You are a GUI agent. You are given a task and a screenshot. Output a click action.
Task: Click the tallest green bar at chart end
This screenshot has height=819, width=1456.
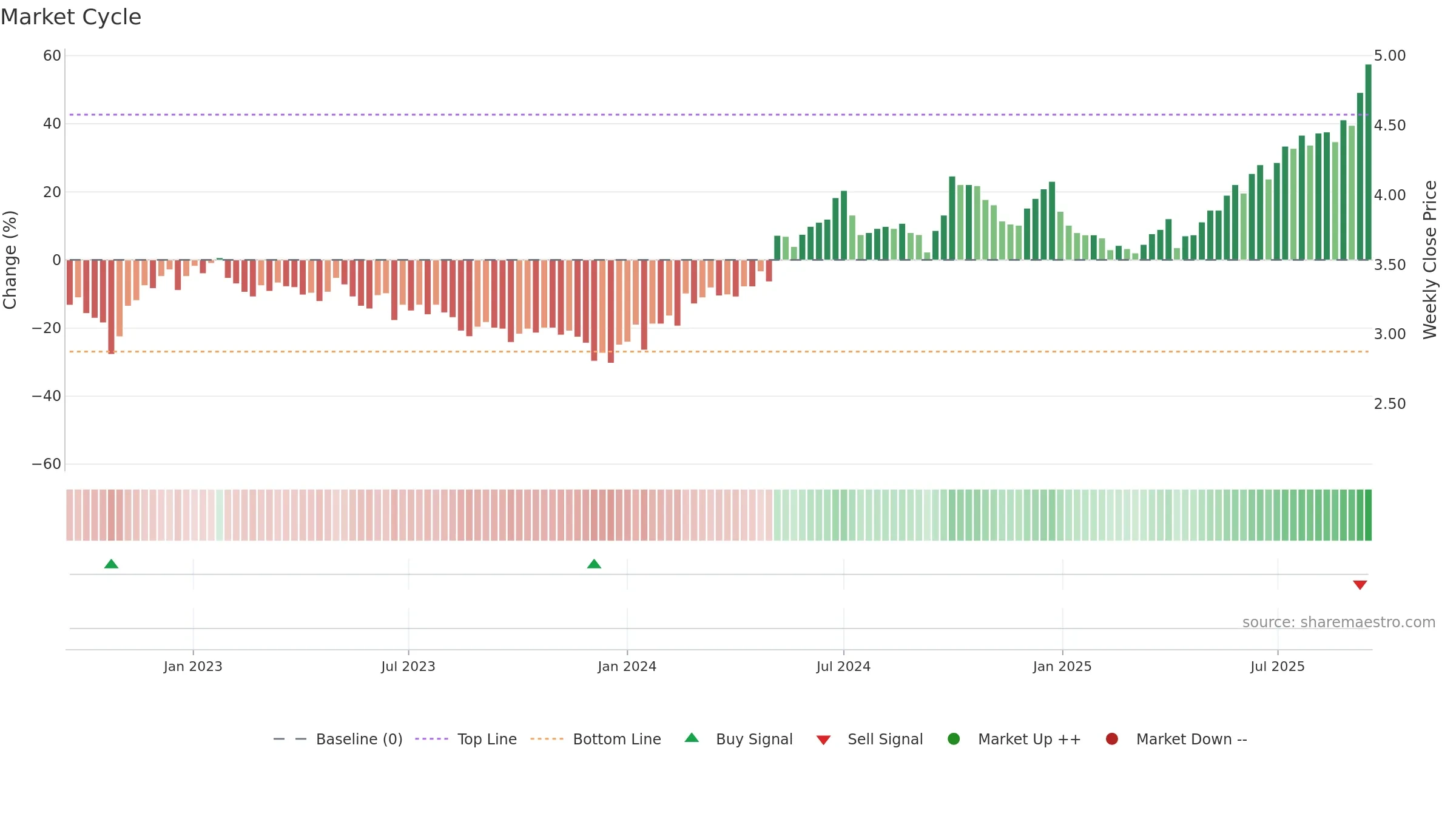tap(1369, 162)
